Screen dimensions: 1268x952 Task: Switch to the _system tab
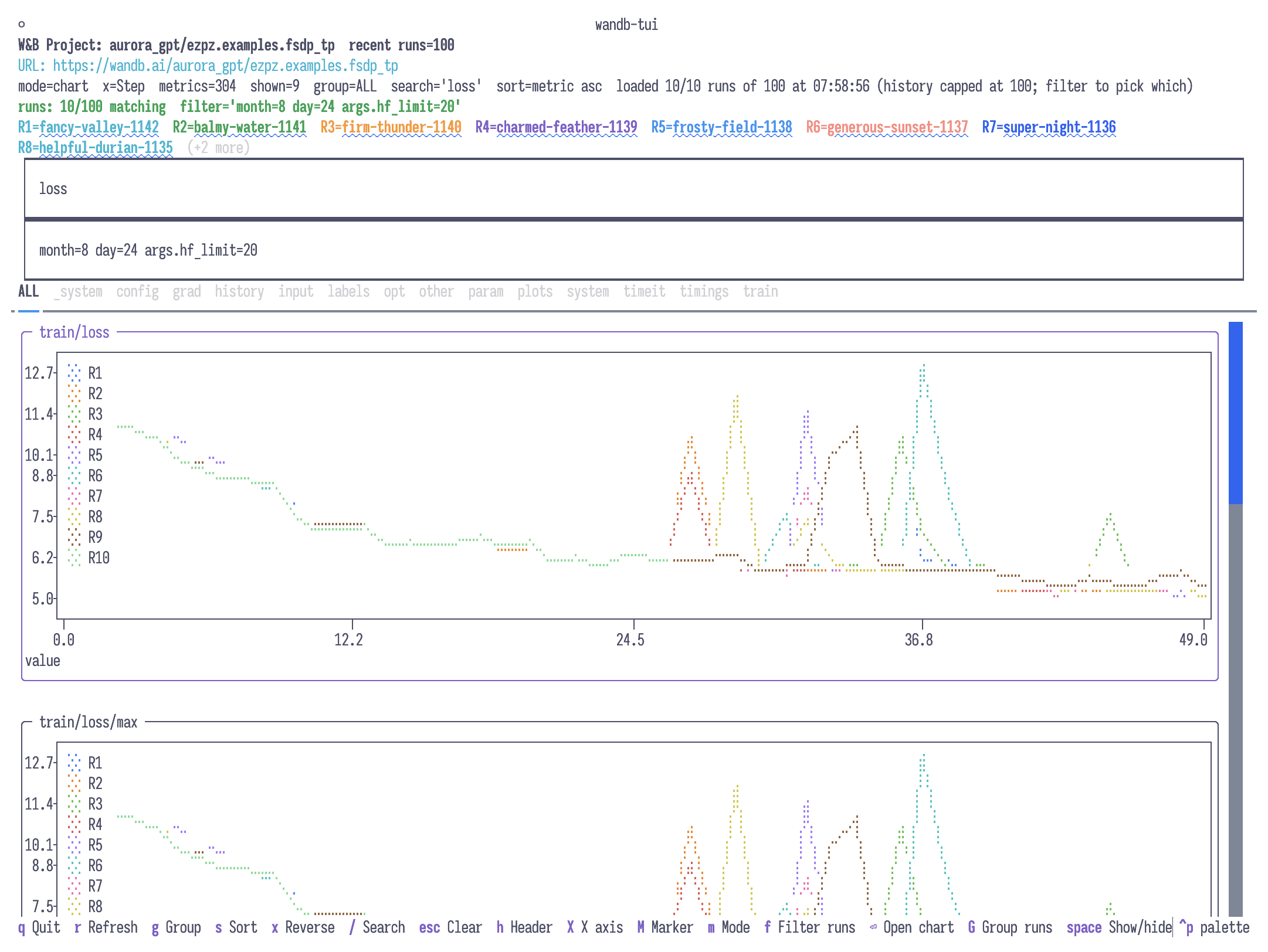(78, 291)
